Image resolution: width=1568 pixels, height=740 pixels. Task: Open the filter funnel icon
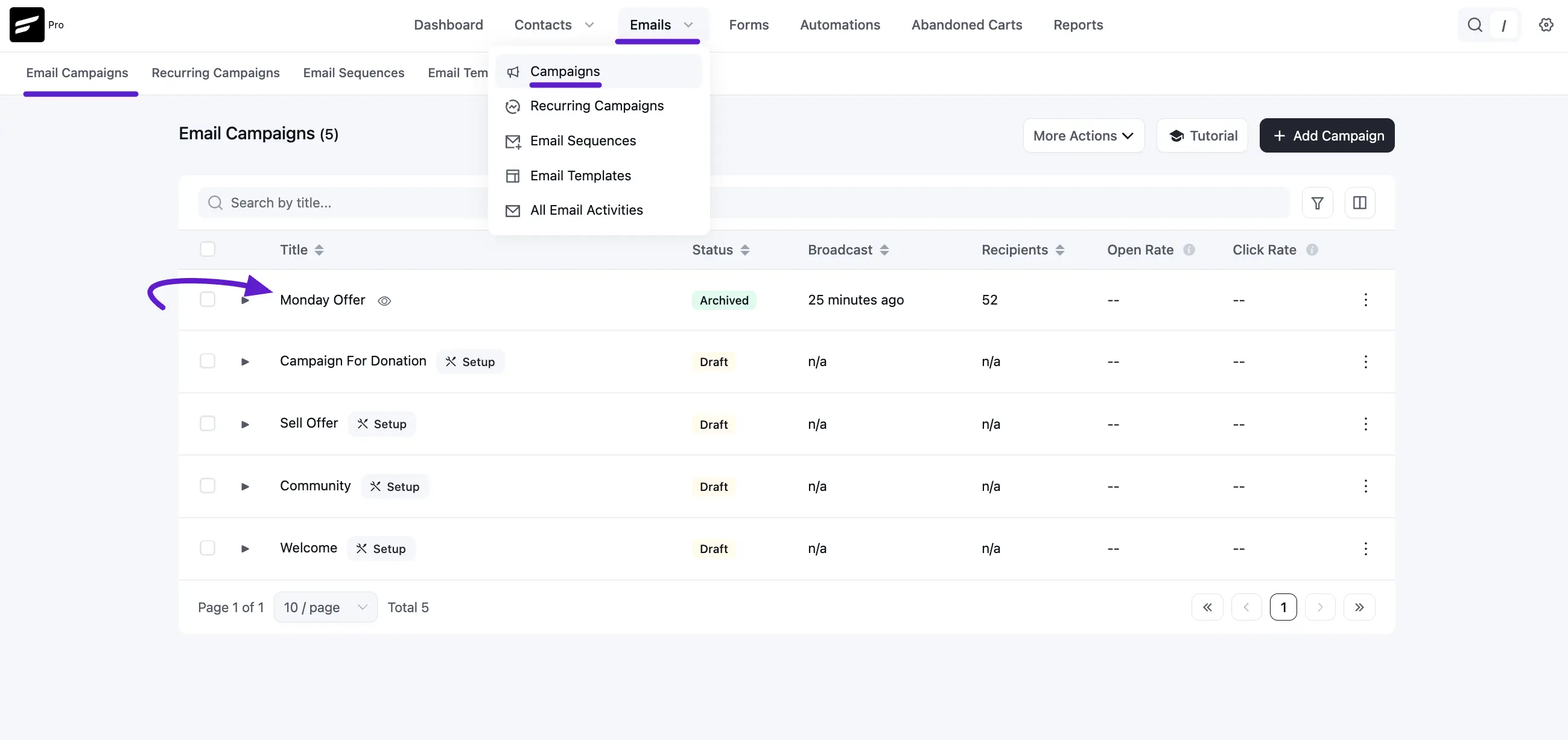tap(1317, 203)
